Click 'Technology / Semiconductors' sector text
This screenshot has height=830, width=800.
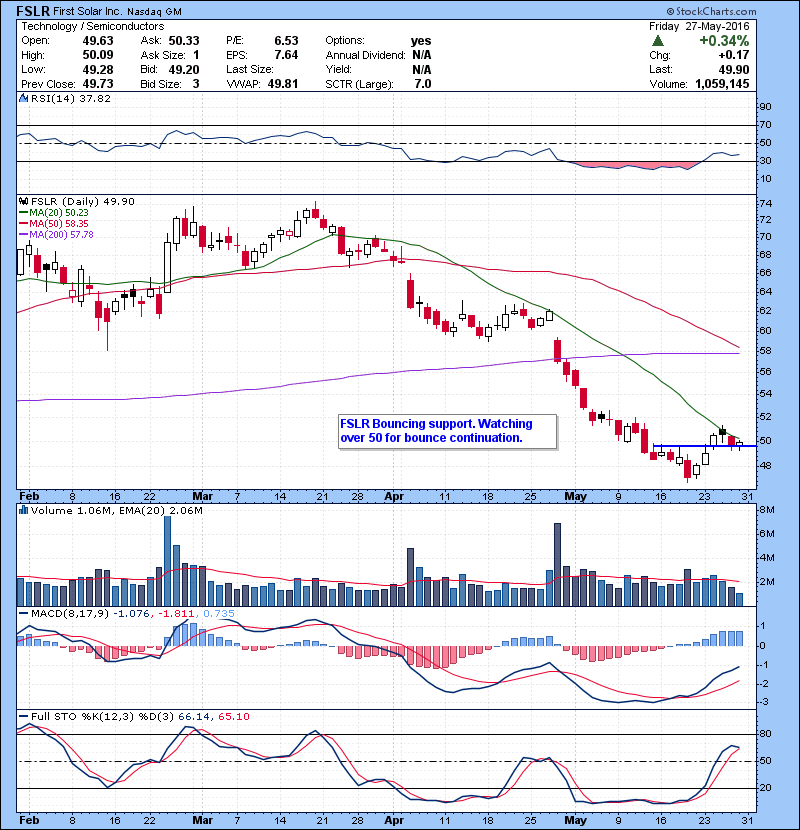coord(93,26)
